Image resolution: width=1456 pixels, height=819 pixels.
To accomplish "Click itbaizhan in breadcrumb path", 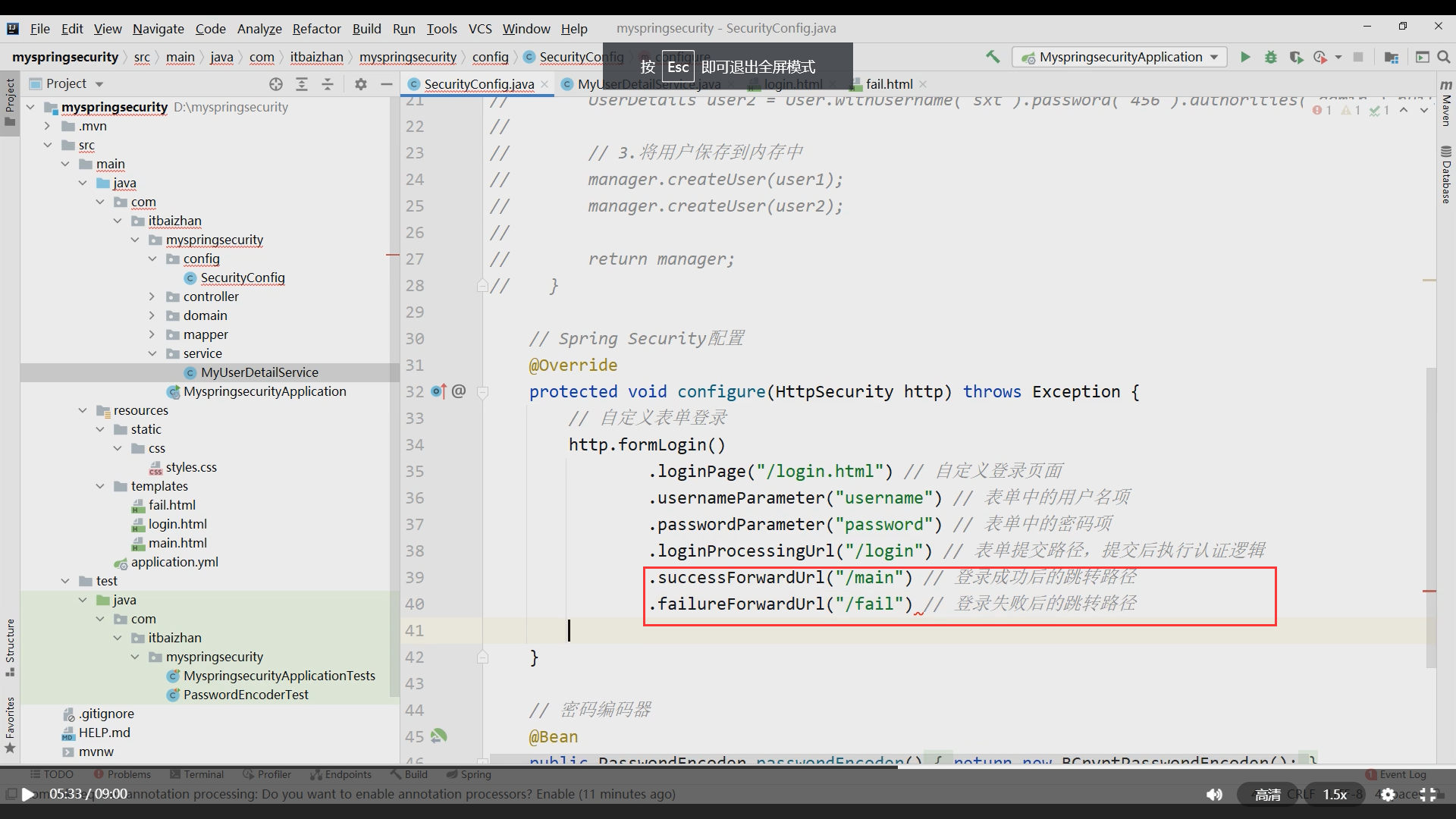I will pos(316,57).
